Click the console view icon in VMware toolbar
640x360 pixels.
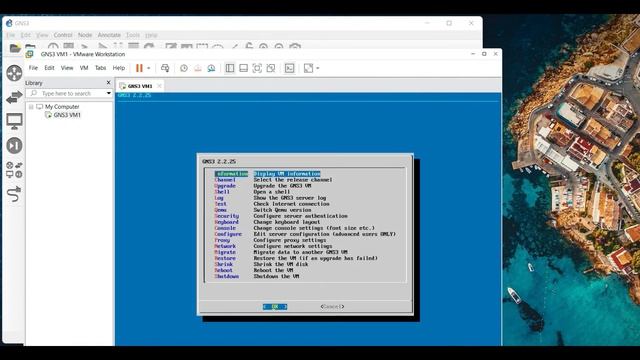tap(289, 68)
